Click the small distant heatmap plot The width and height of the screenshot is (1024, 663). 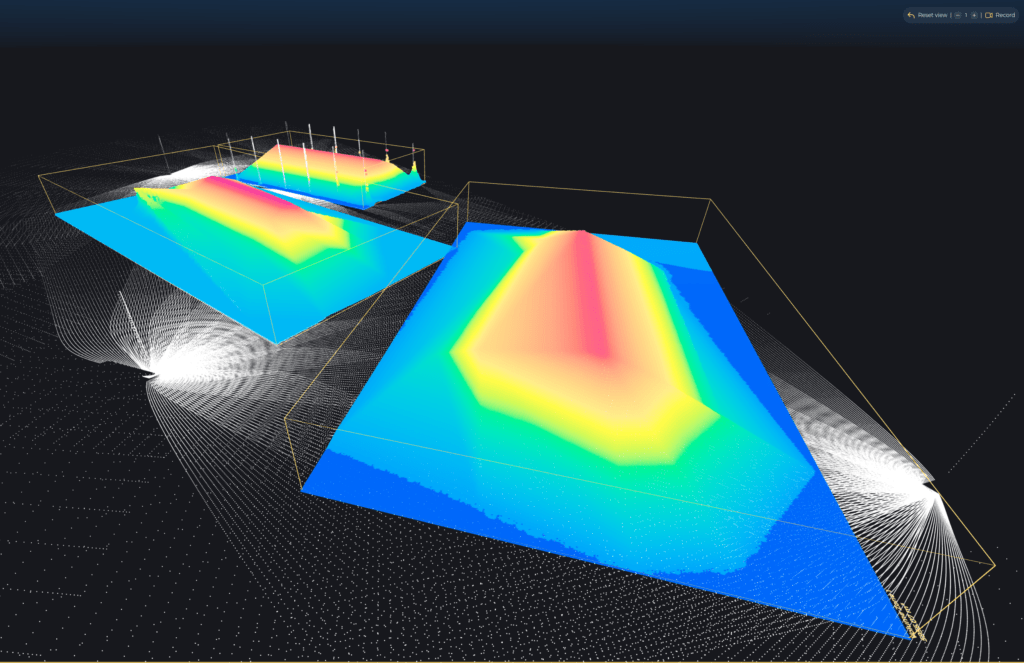coord(330,165)
